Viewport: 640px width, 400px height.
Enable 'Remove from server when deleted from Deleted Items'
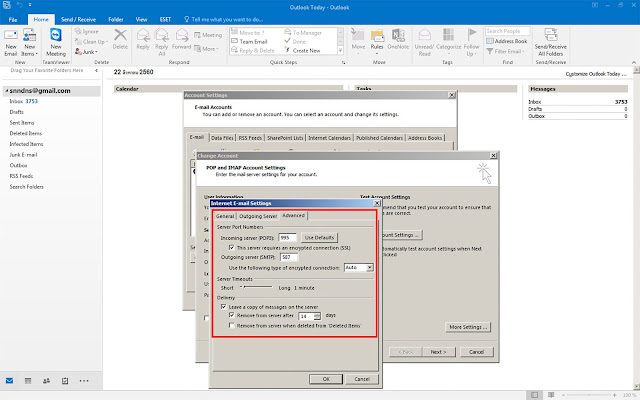[x=231, y=326]
